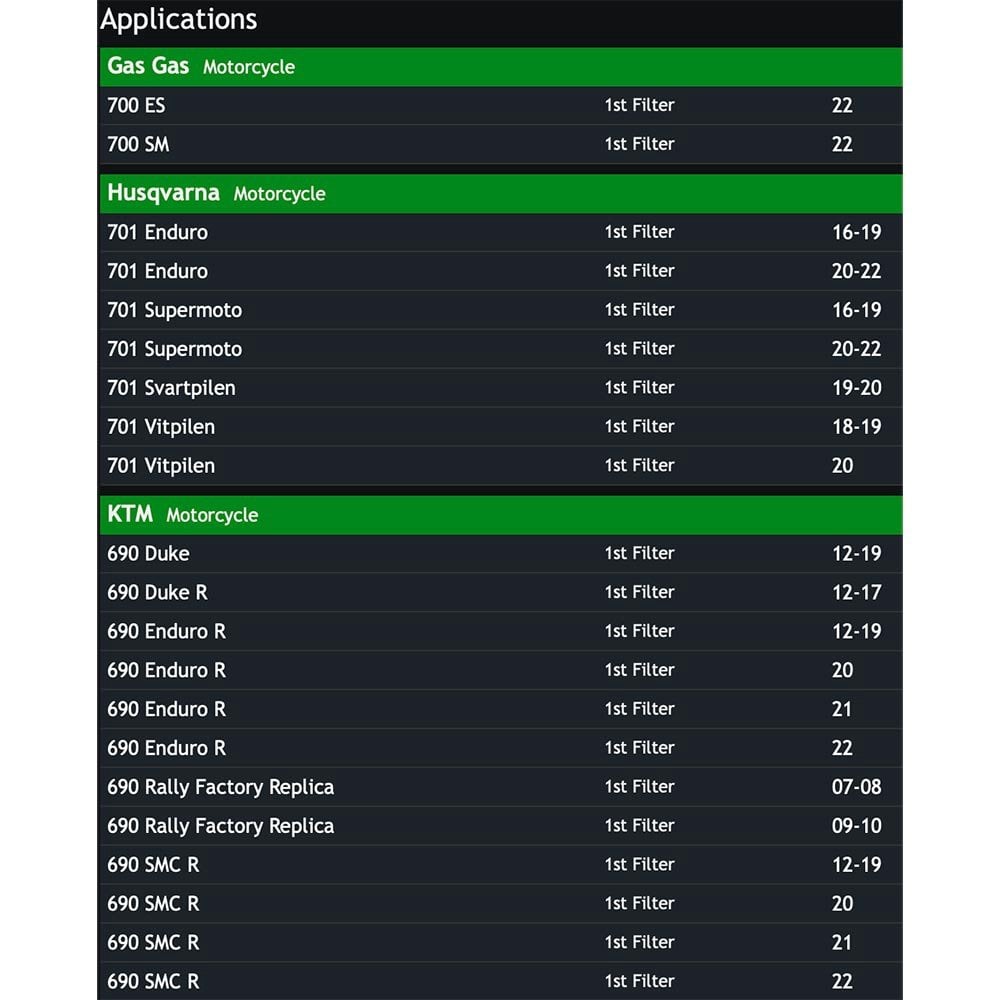The height and width of the screenshot is (1000, 1000).
Task: Click 701 Supermoto 16-19 entry
Action: coord(501,310)
